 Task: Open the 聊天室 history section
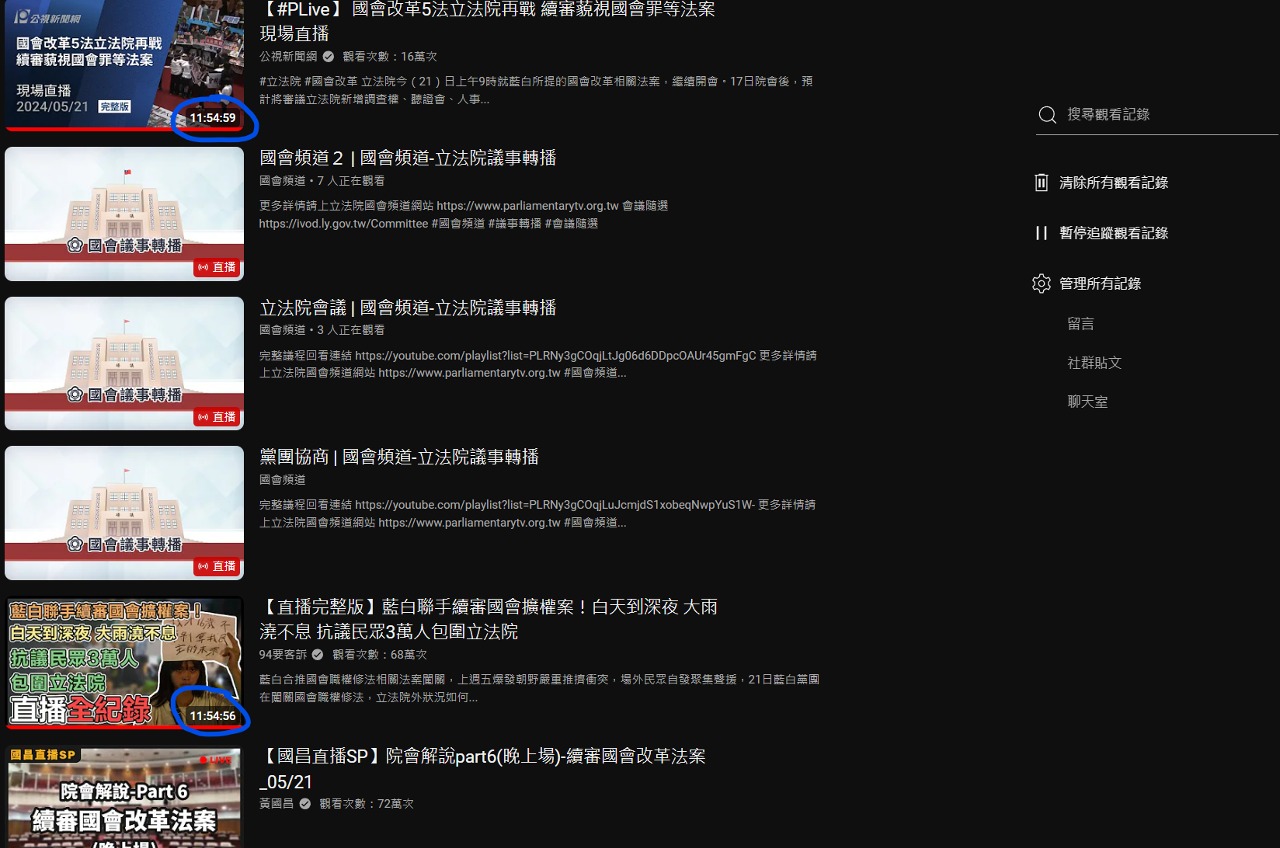[1088, 402]
